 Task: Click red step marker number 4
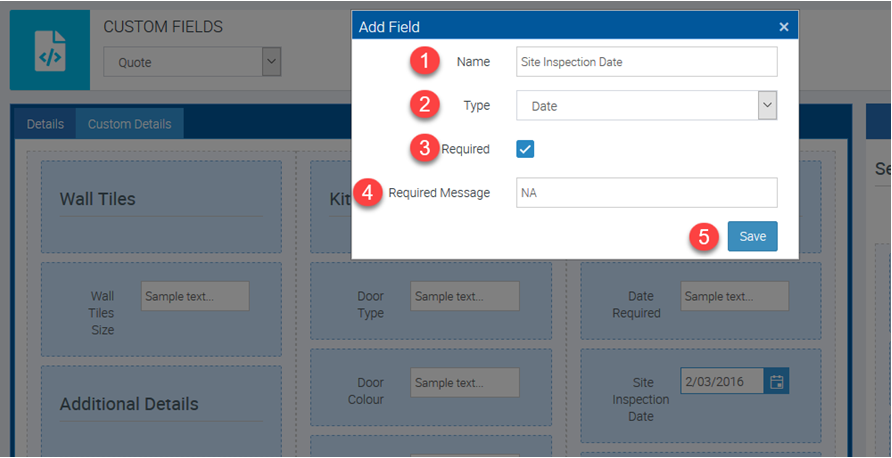pos(371,193)
